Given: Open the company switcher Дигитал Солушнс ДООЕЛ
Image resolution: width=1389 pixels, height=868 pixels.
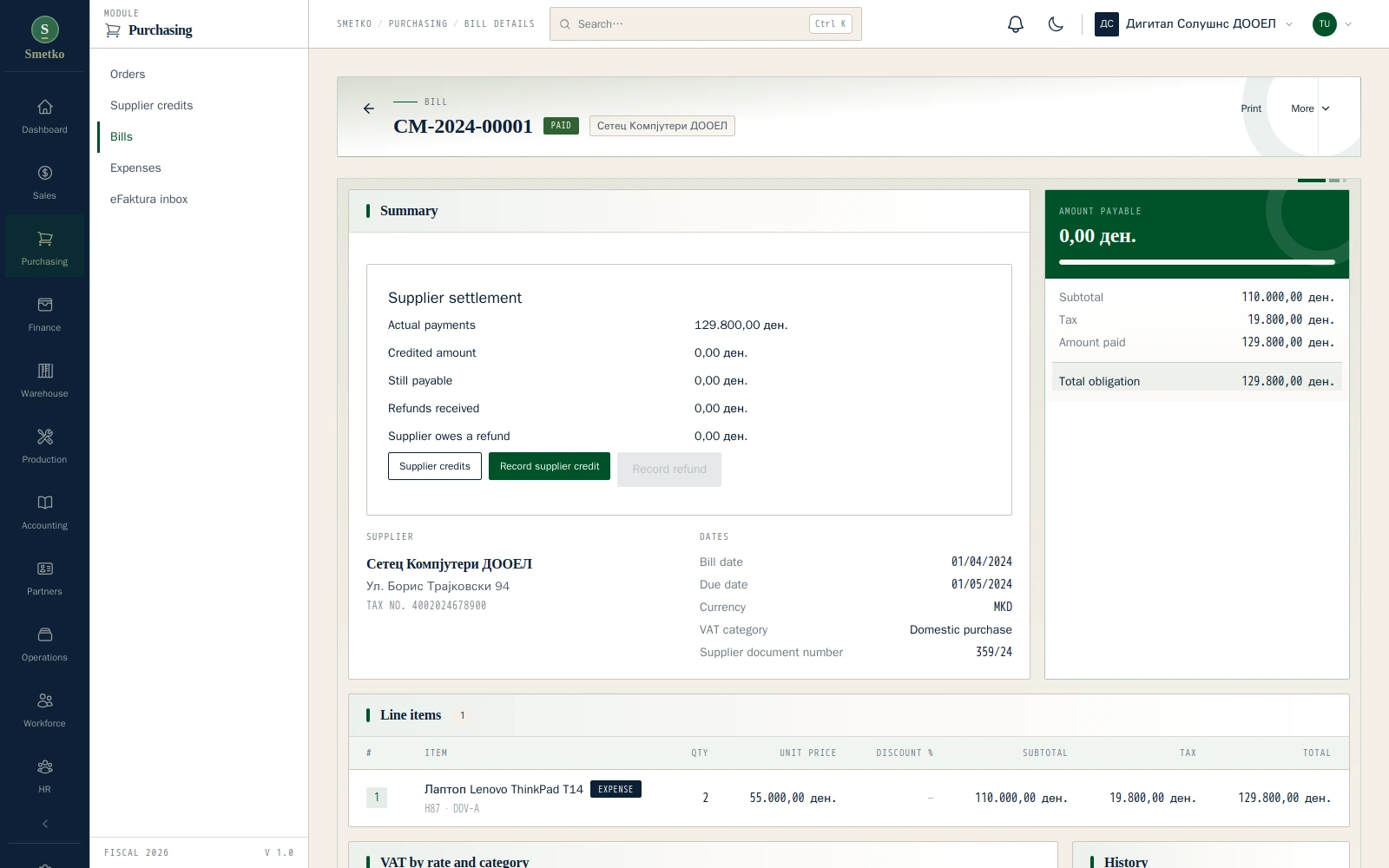Looking at the screenshot, I should pos(1195,24).
